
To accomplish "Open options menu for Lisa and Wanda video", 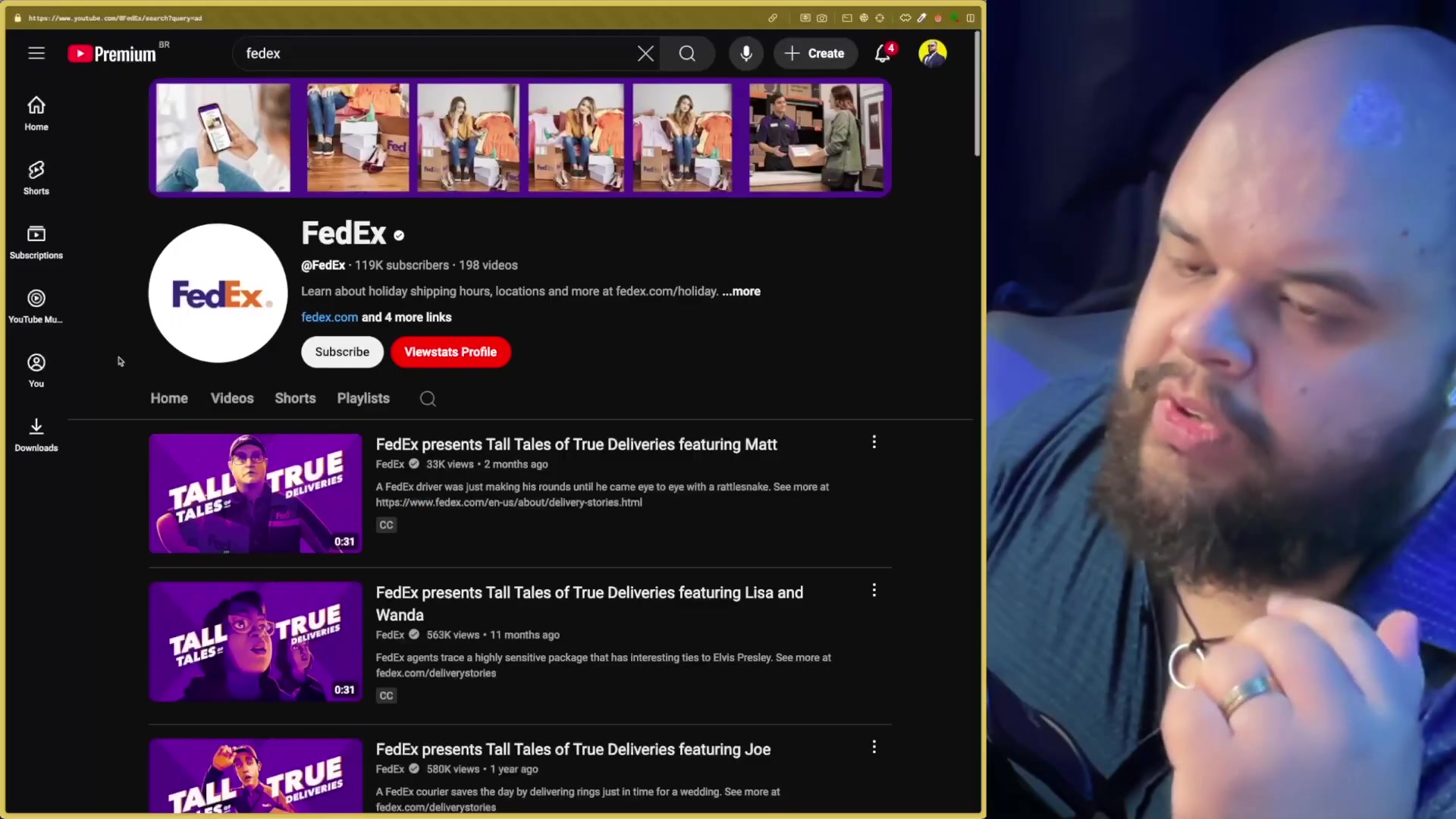I will pos(874,590).
